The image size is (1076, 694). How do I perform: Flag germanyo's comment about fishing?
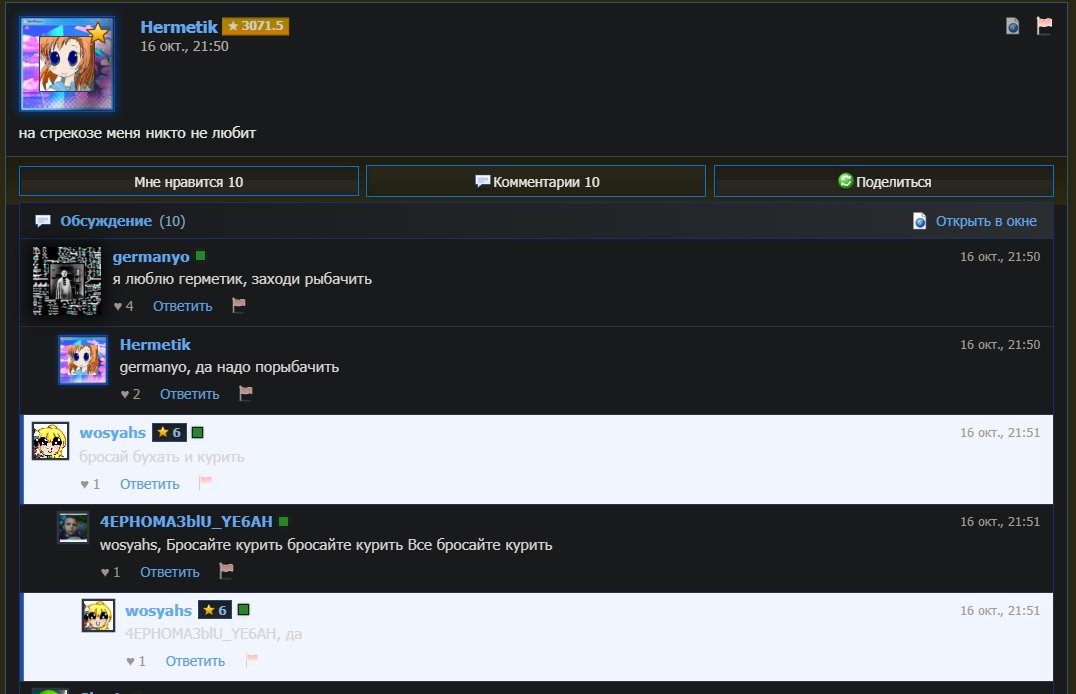[x=238, y=305]
